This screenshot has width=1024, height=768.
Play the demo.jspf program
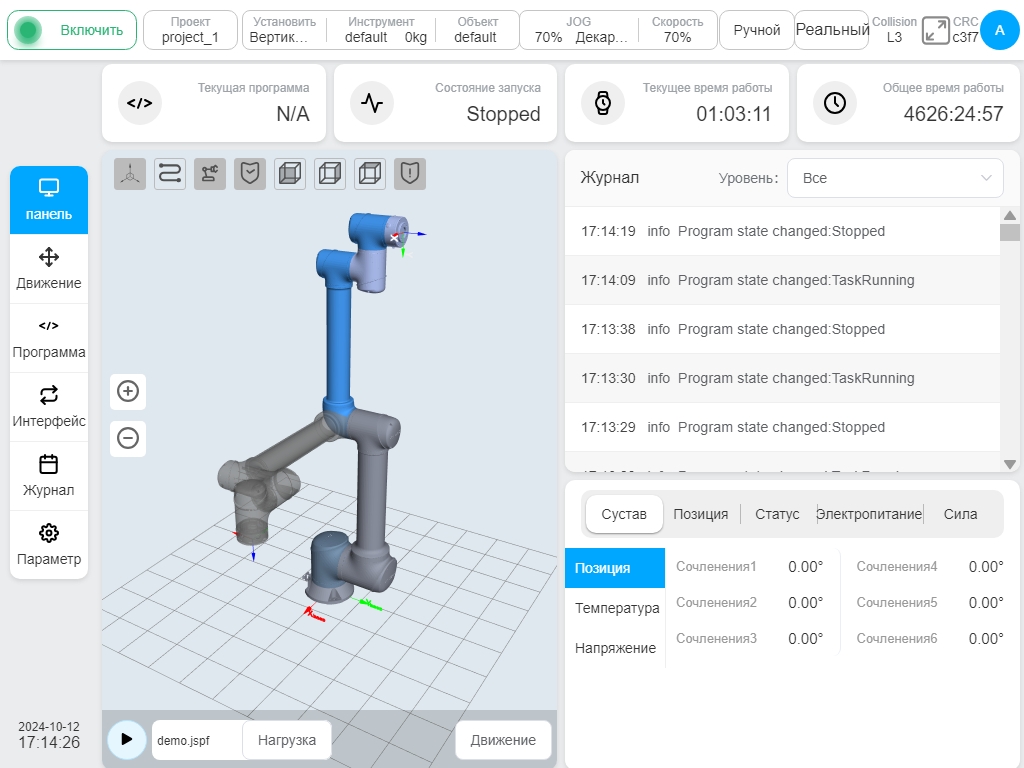pyautogui.click(x=127, y=739)
